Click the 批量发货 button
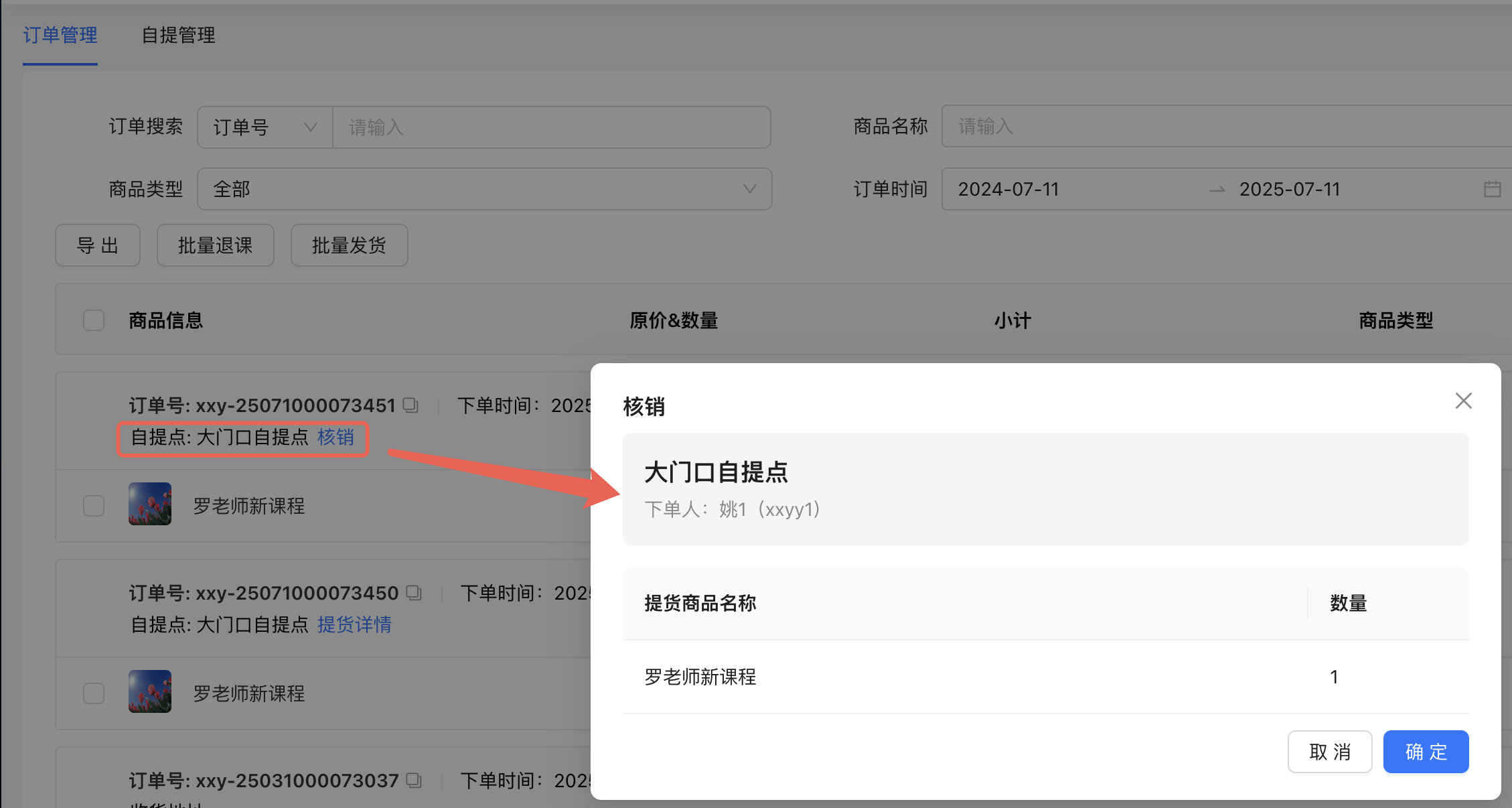 pos(349,245)
